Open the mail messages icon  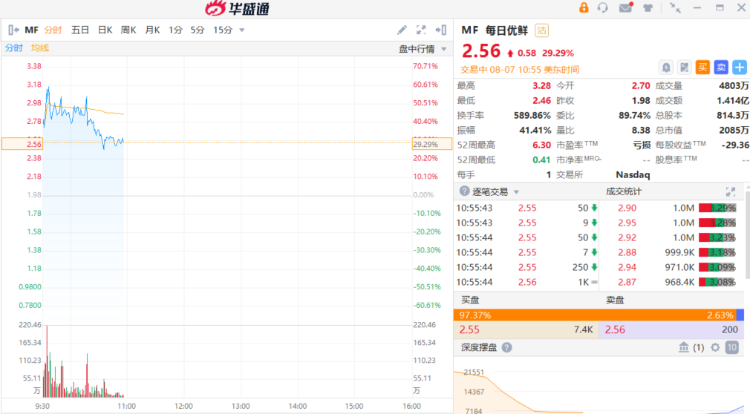[626, 8]
